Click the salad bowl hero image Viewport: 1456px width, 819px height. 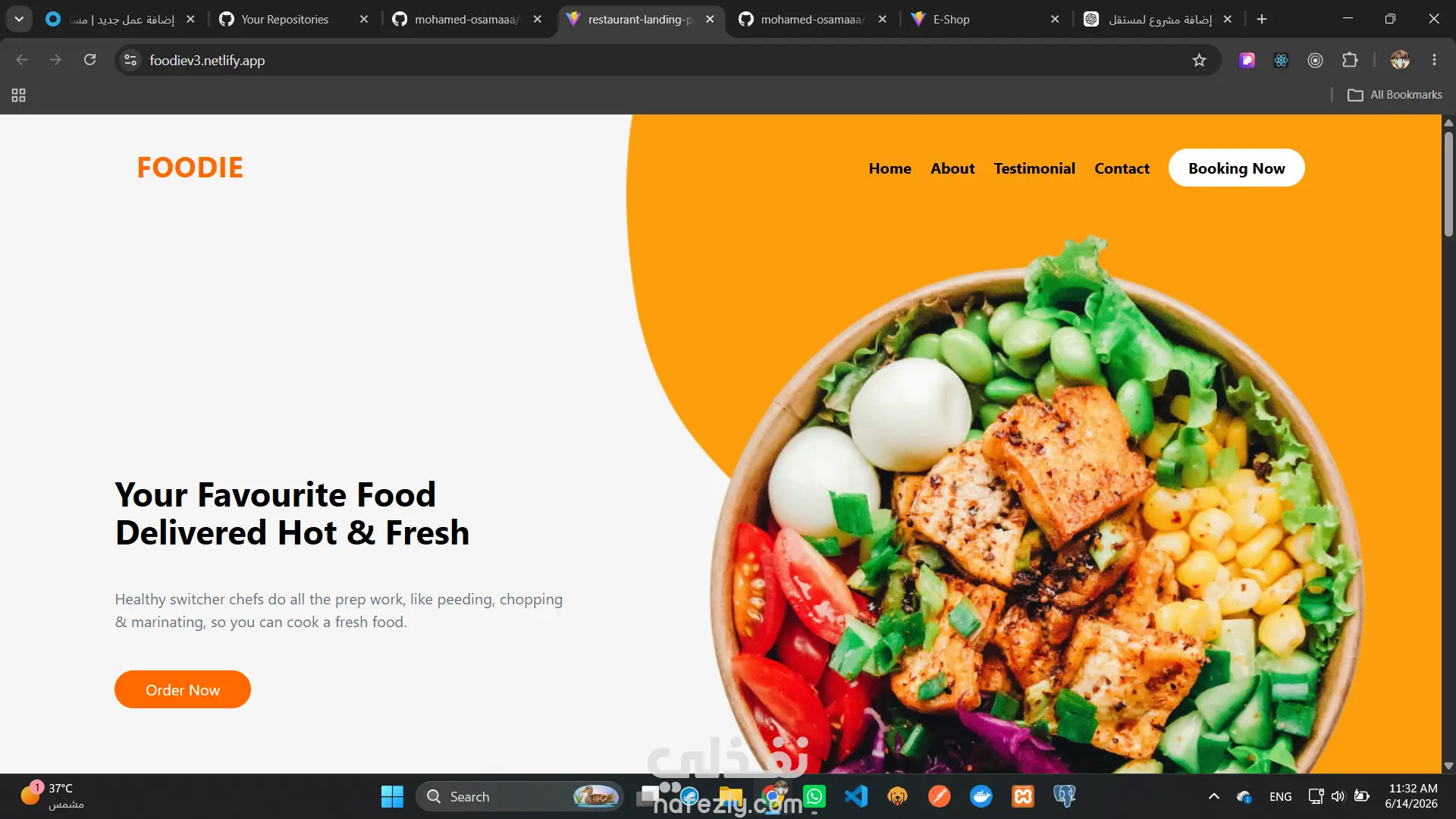point(1037,504)
